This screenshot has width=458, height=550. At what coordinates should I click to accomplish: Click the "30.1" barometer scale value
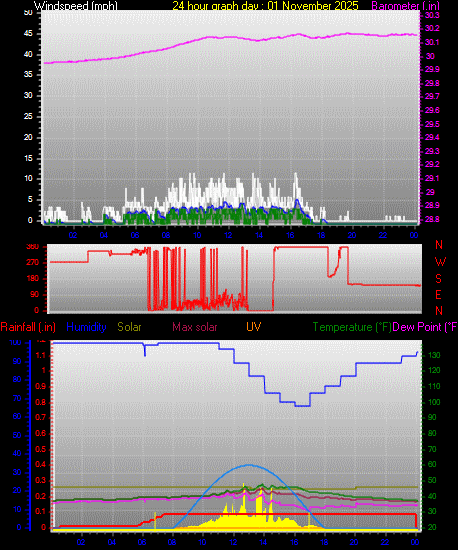(432, 42)
